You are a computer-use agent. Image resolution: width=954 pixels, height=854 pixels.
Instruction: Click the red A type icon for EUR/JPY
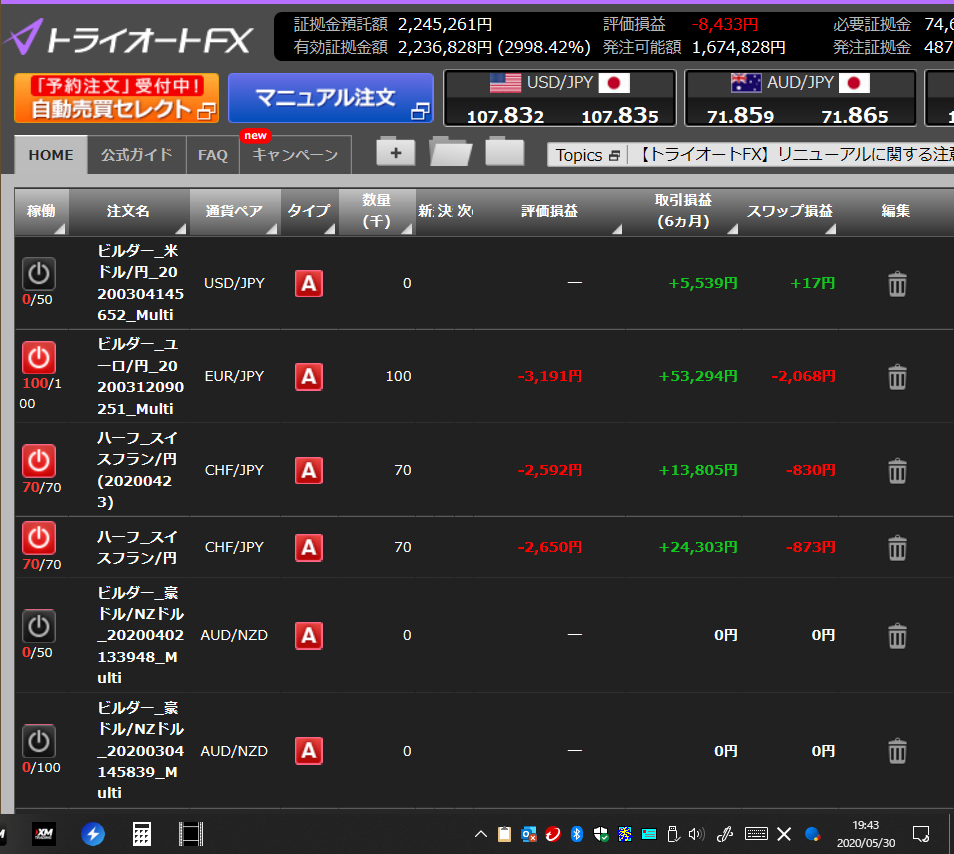coord(309,377)
